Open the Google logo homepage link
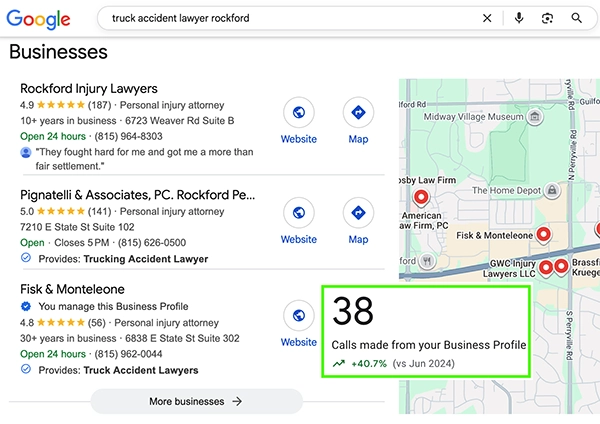The height and width of the screenshot is (424, 600). (38, 19)
